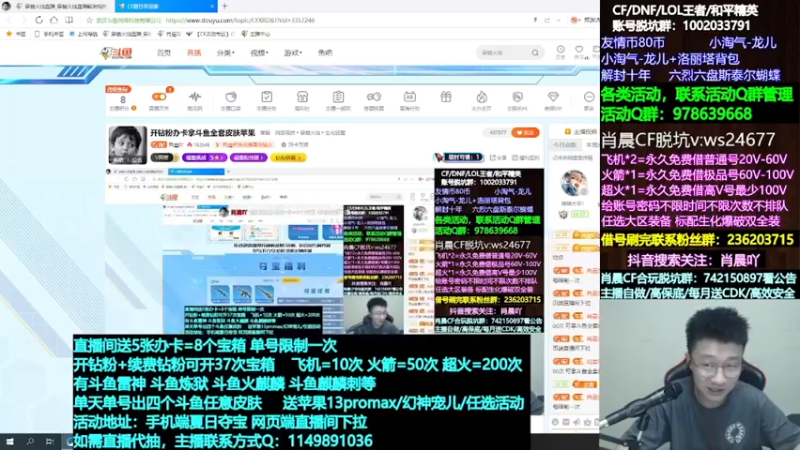Viewport: 800px width, 450px height.
Task: Click the lightning icon in address bar
Action: [535, 20]
